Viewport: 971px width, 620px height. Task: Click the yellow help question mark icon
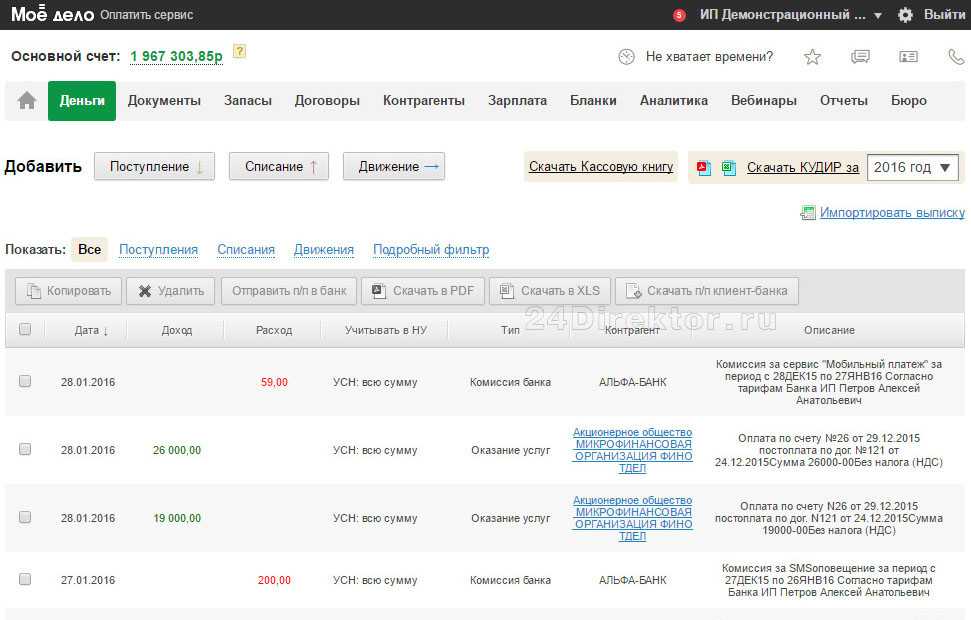(x=239, y=52)
